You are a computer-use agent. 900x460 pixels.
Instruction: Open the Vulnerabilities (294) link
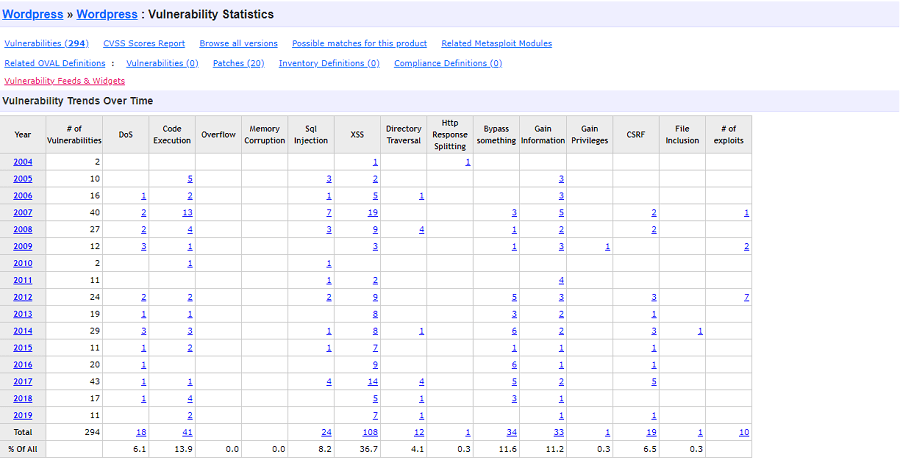coord(46,44)
